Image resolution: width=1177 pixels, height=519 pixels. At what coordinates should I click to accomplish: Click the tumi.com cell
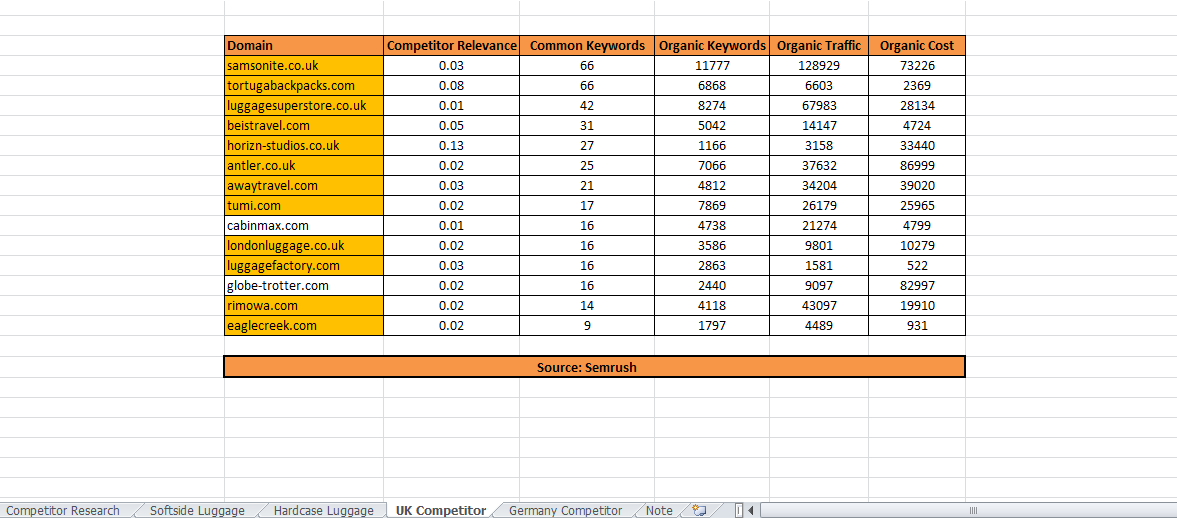tap(304, 205)
